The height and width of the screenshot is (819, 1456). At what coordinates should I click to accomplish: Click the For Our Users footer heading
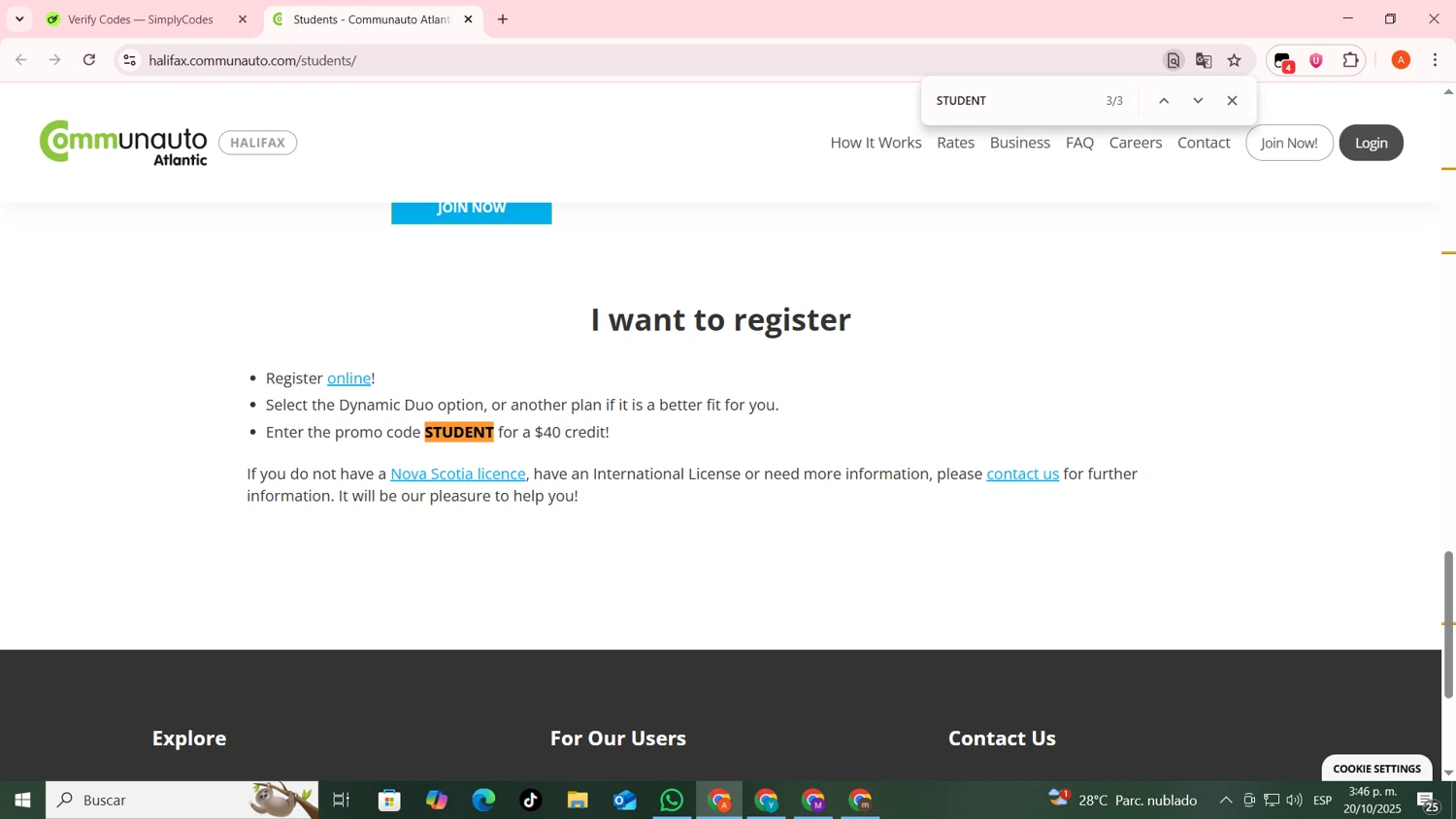coord(618,738)
